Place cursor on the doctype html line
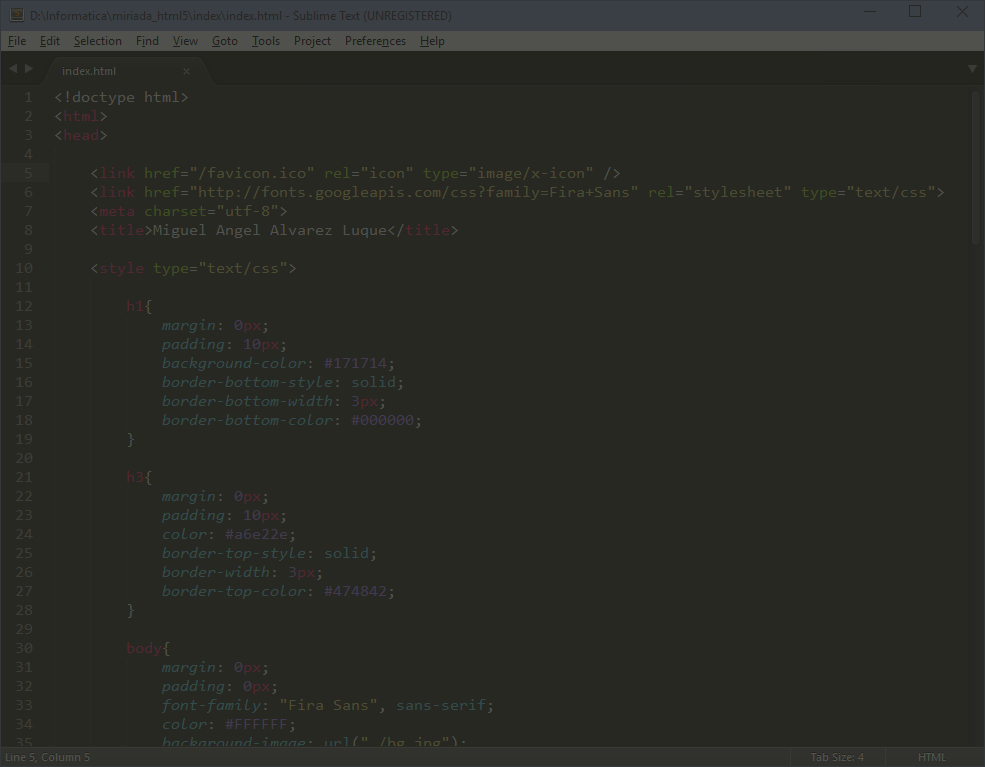 121,97
